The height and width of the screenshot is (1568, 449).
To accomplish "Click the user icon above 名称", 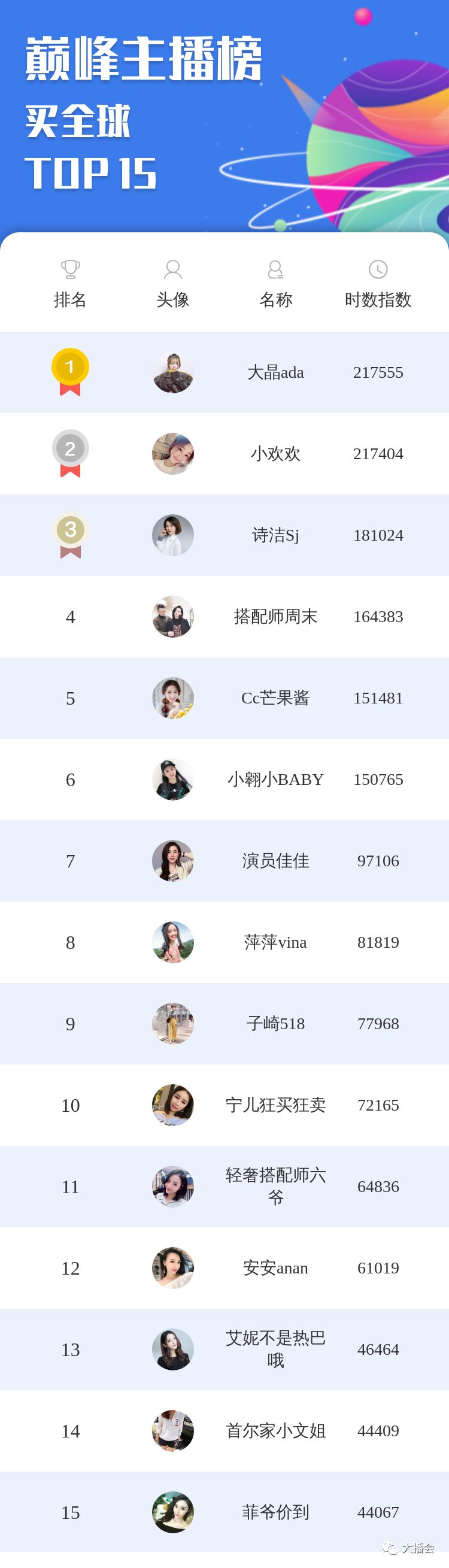I will (x=275, y=269).
